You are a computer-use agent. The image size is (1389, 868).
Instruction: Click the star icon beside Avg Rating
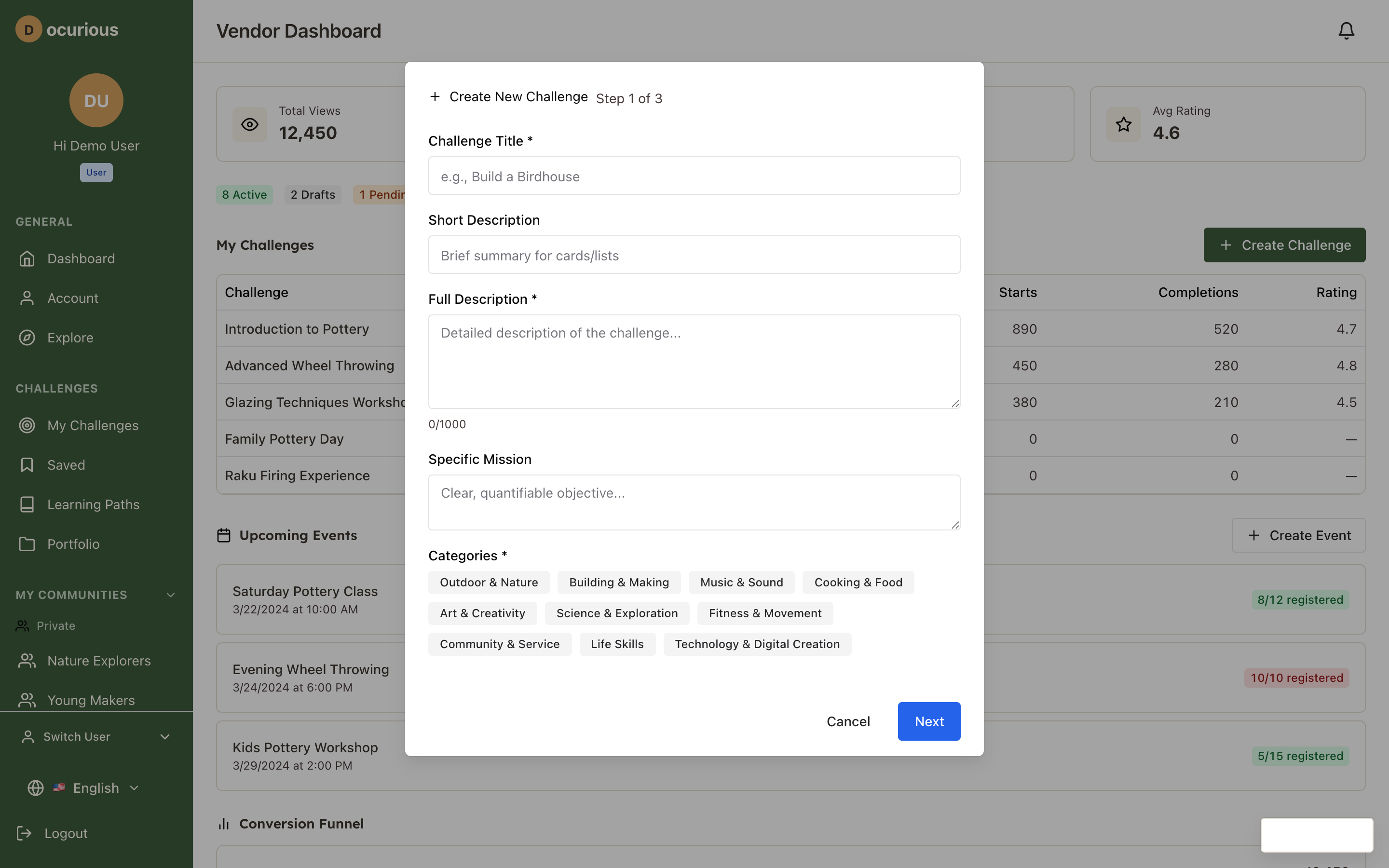click(1123, 124)
